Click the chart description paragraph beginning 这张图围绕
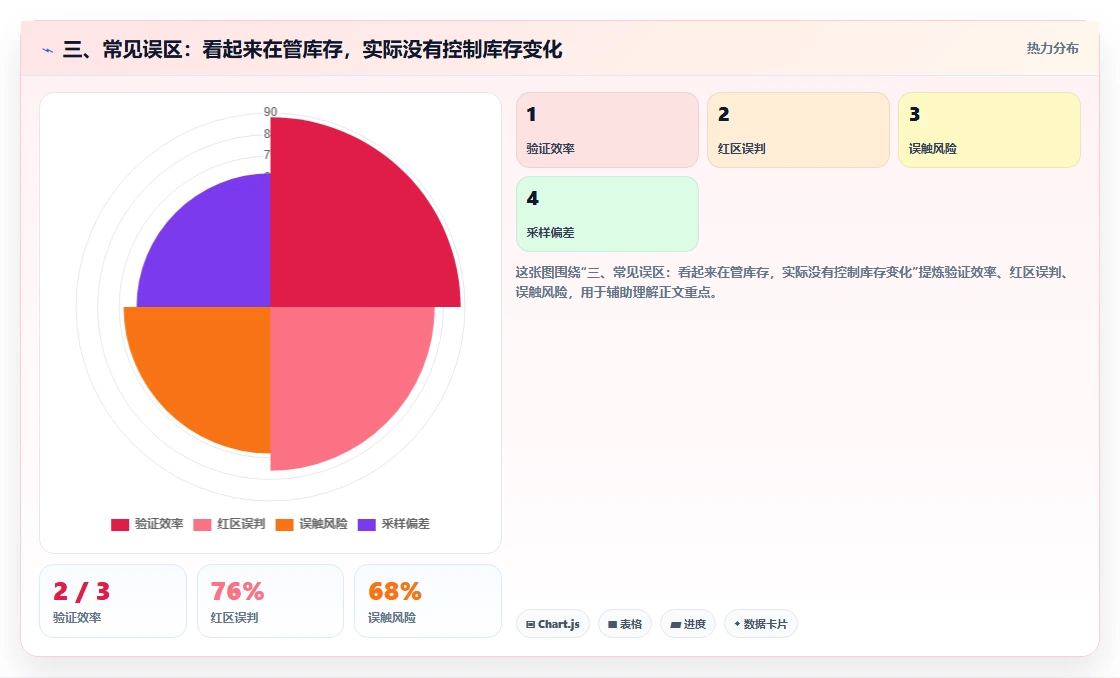The height and width of the screenshot is (678, 1120). point(791,282)
